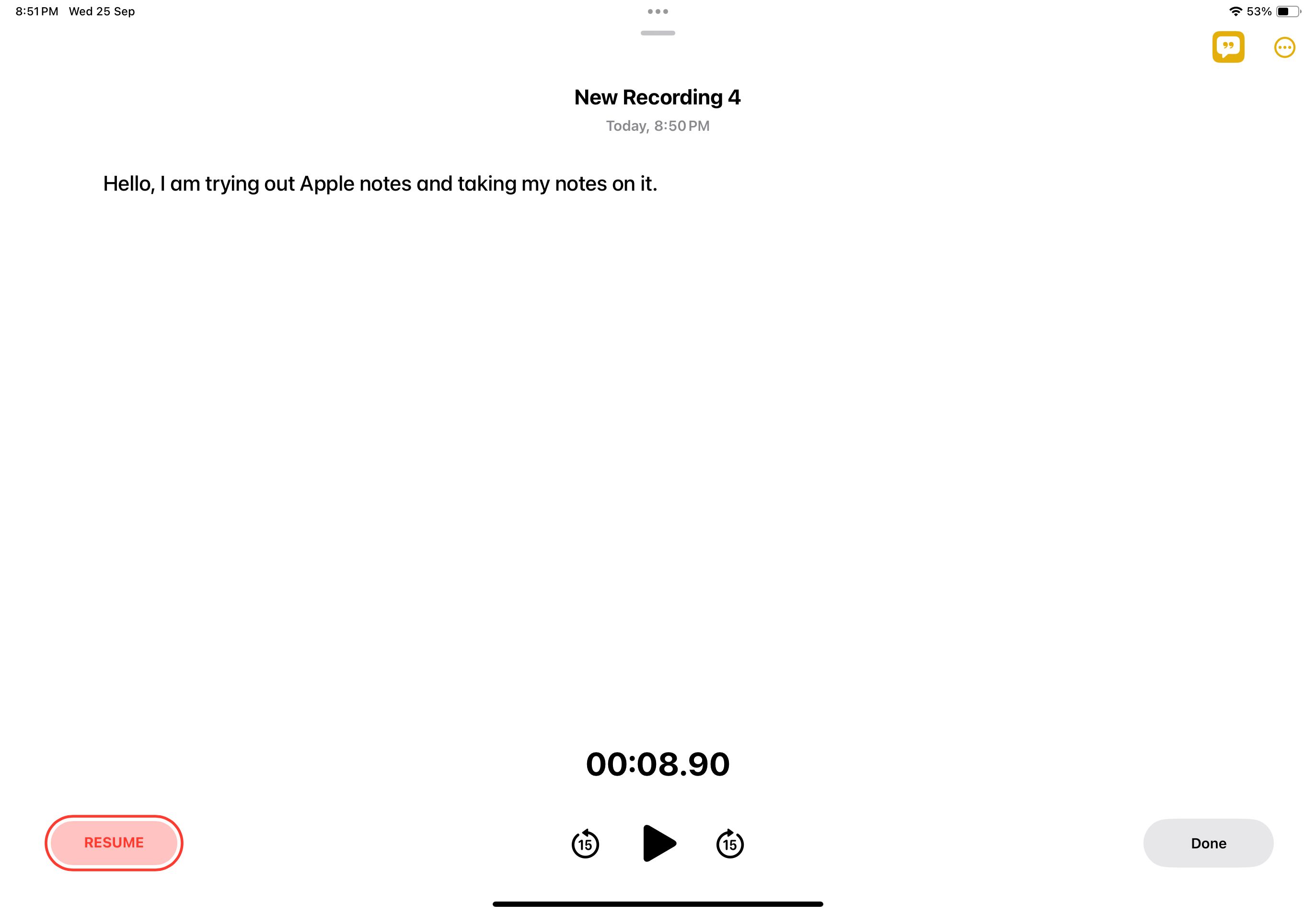Click the fast forward 15 seconds icon
The width and height of the screenshot is (1316, 914).
tap(729, 844)
